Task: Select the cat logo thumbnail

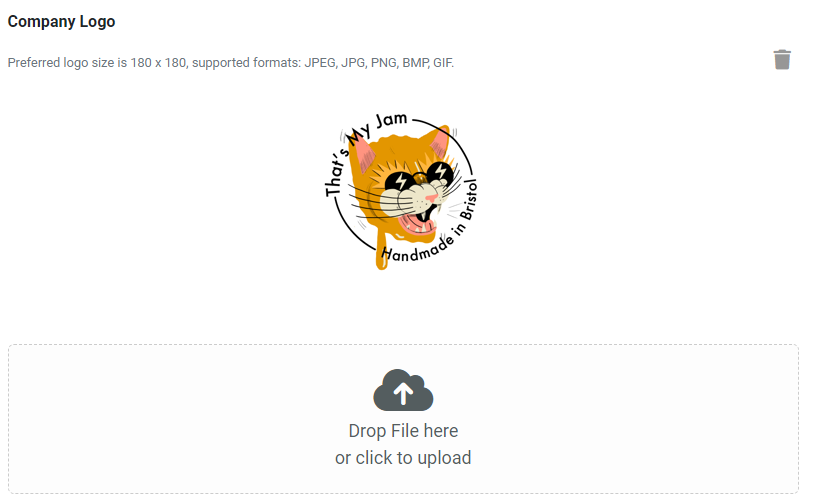Action: [401, 191]
